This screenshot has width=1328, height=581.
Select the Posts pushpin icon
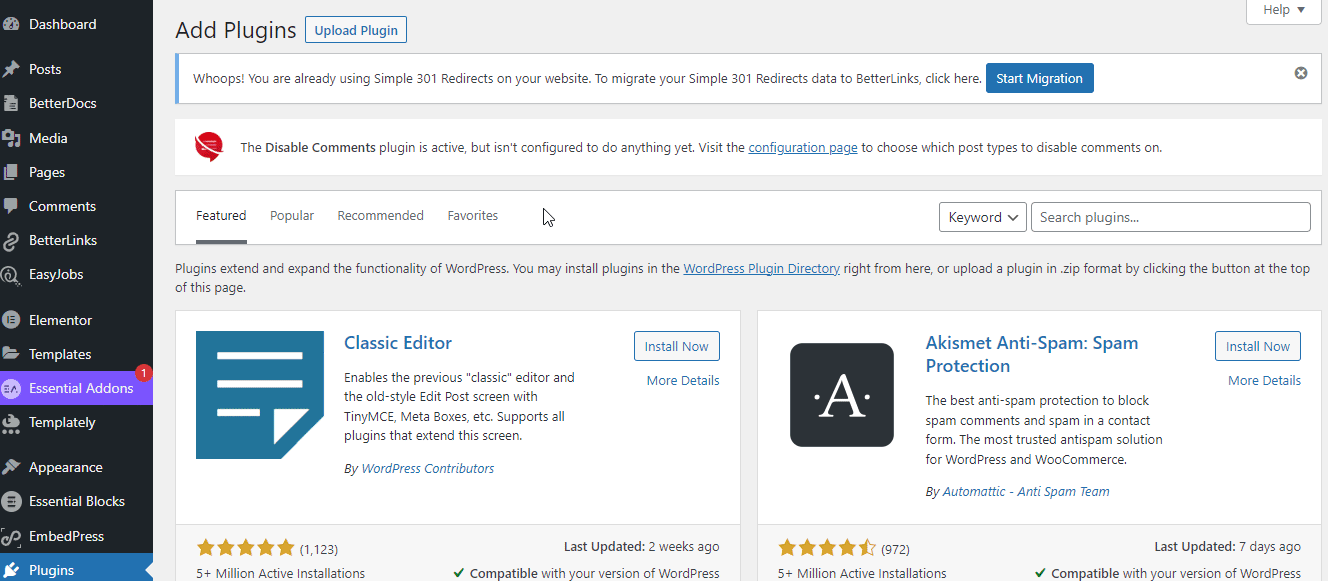[x=11, y=69]
